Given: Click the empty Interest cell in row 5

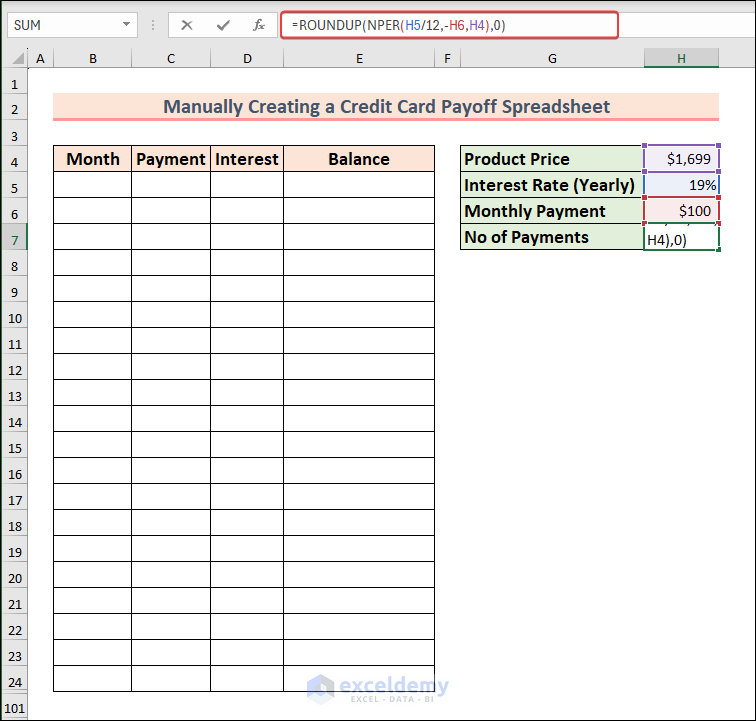Looking at the screenshot, I should pos(247,185).
